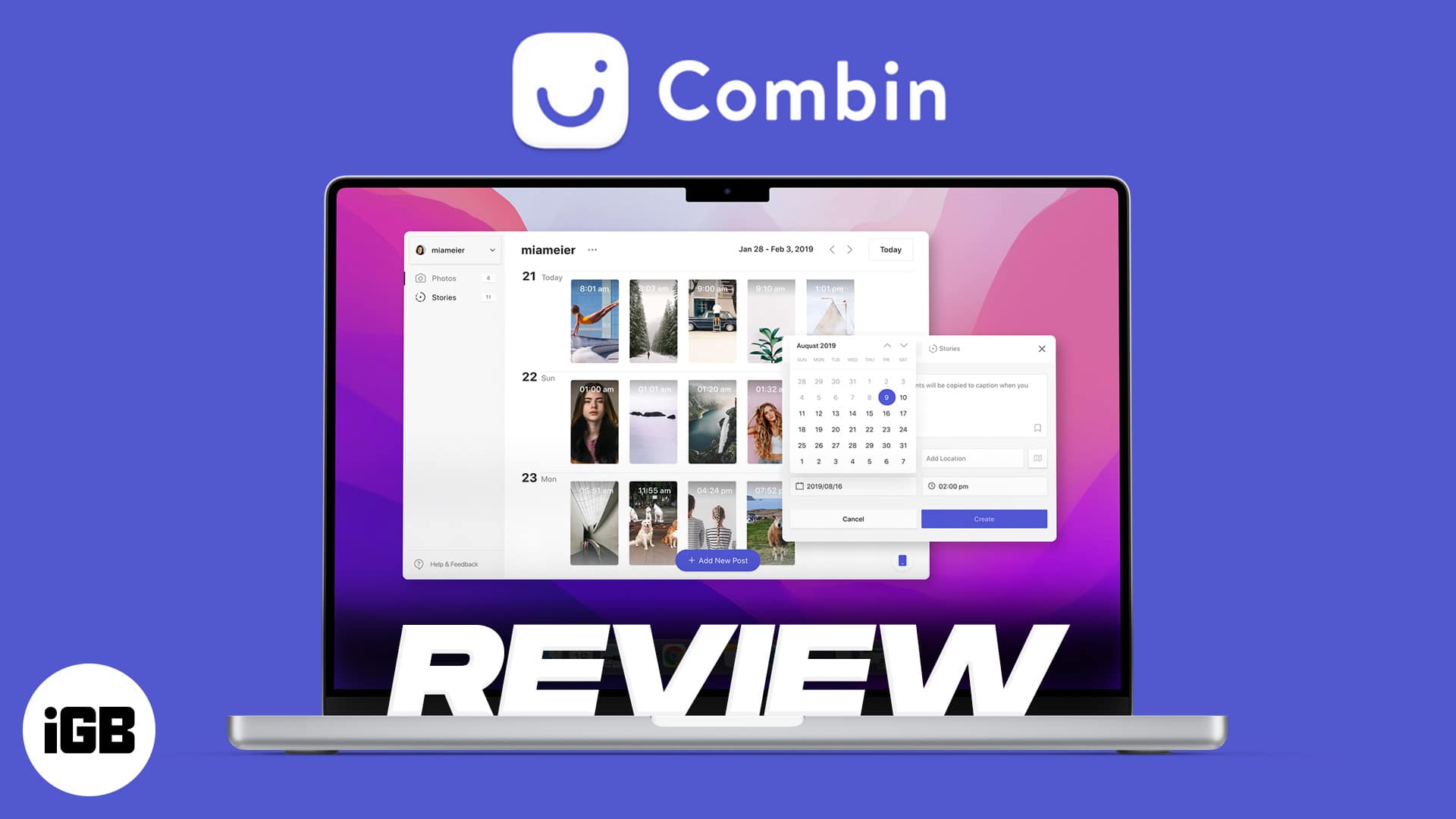This screenshot has height=819, width=1456.
Task: Click the copy/clipboard icon in Stories panel
Action: click(x=1037, y=428)
